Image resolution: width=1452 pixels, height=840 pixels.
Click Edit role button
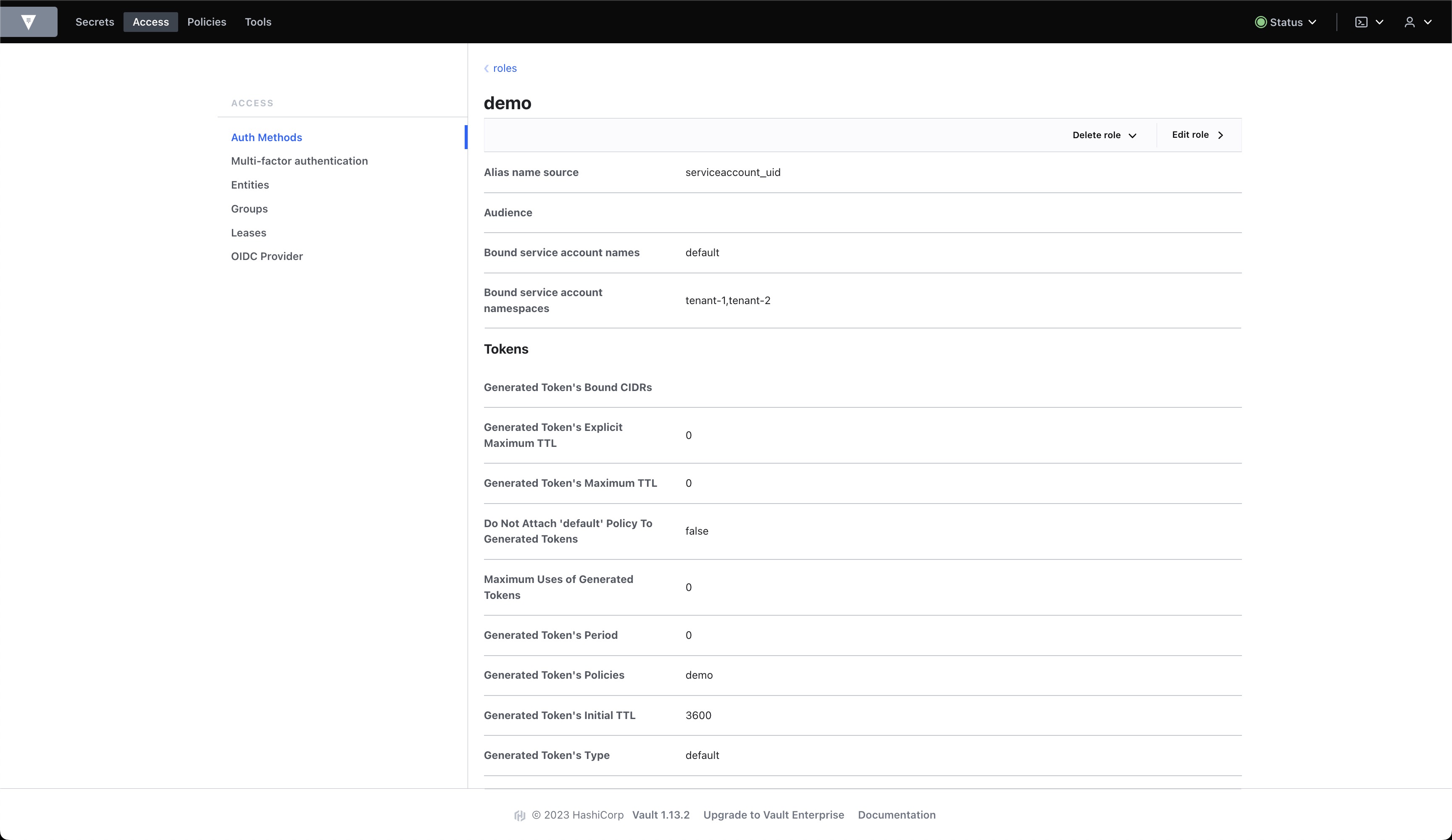coord(1197,135)
